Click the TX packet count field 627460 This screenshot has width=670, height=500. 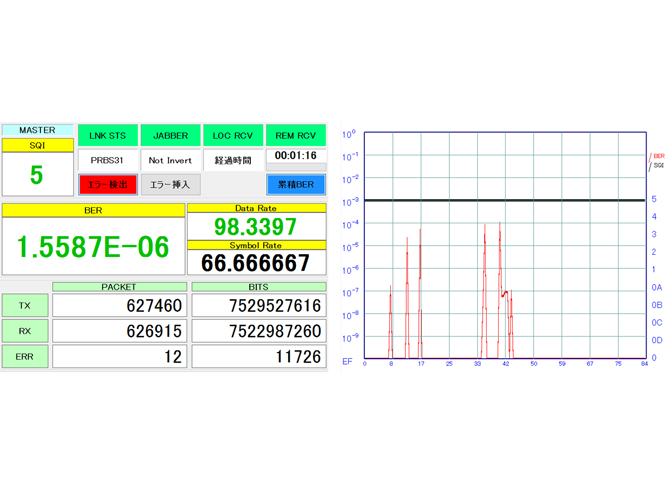tap(119, 306)
